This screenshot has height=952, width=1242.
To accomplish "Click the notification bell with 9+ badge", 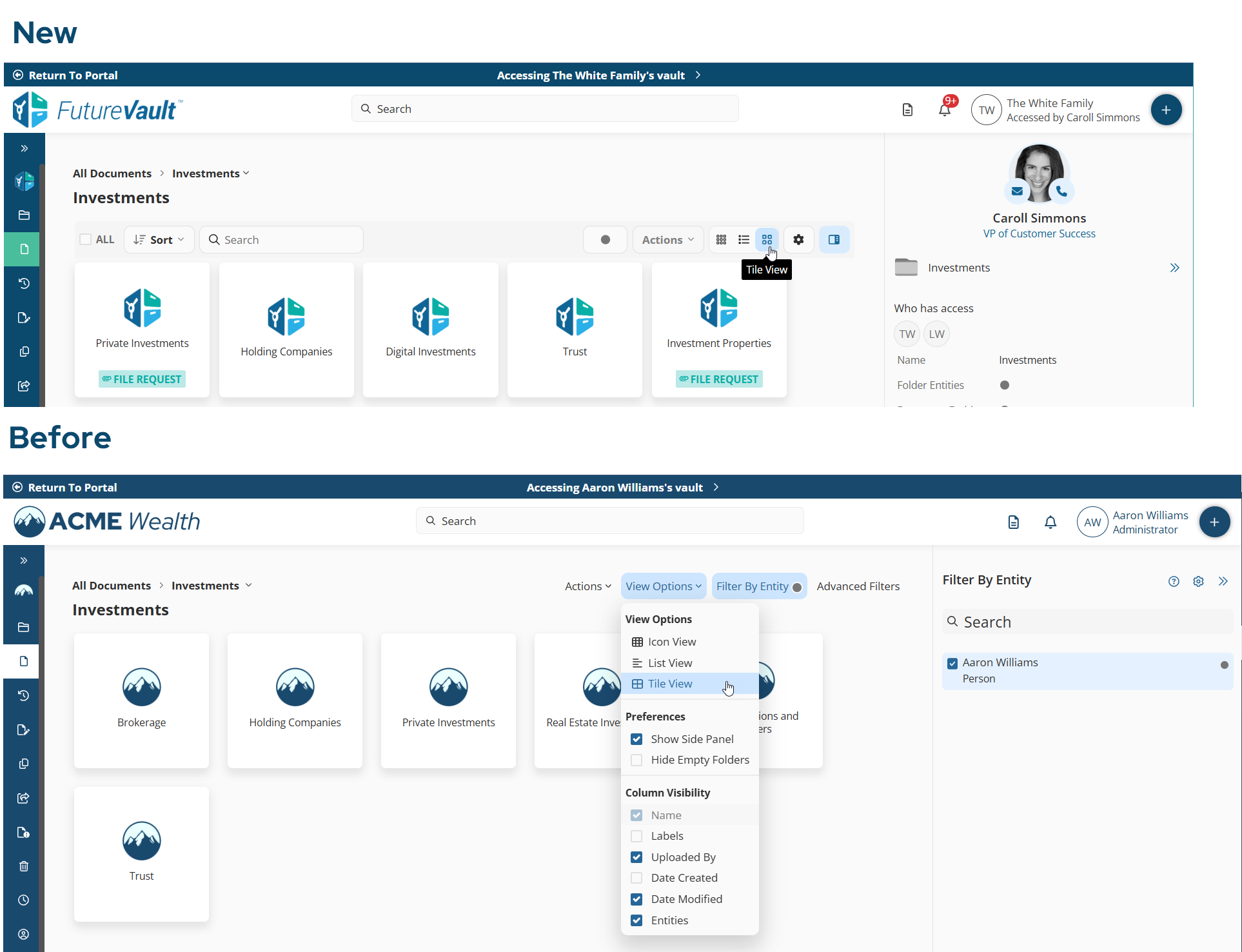I will point(945,110).
